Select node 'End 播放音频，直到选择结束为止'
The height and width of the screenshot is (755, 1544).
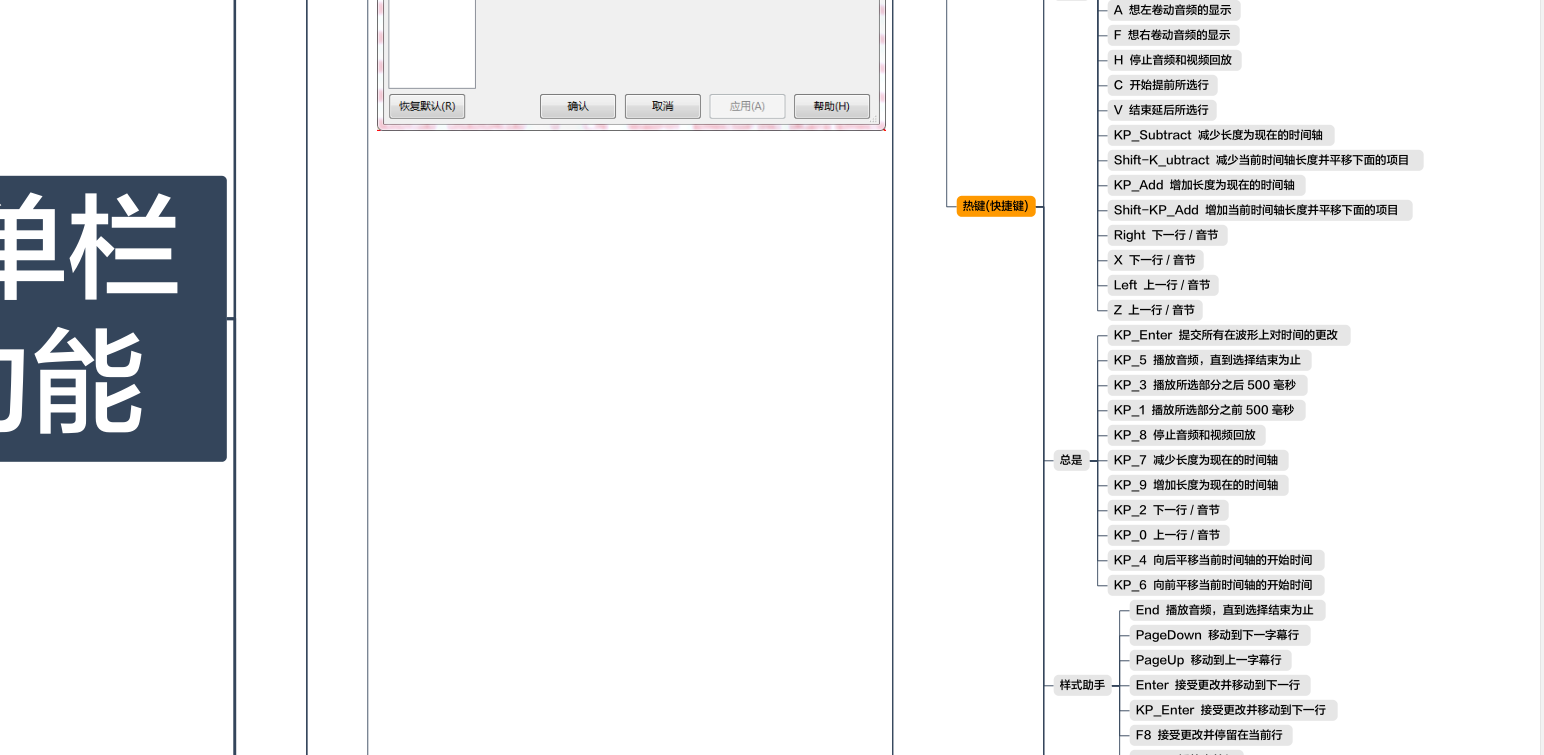[x=1227, y=610]
